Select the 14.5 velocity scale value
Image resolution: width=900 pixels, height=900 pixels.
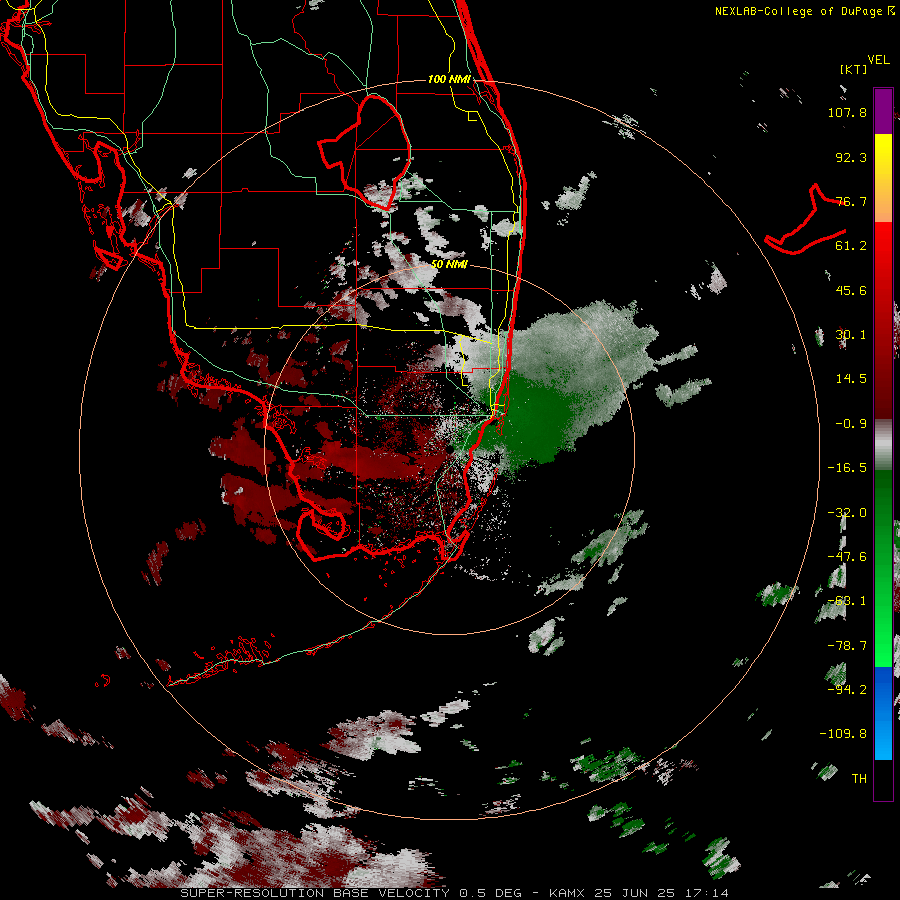(x=851, y=379)
